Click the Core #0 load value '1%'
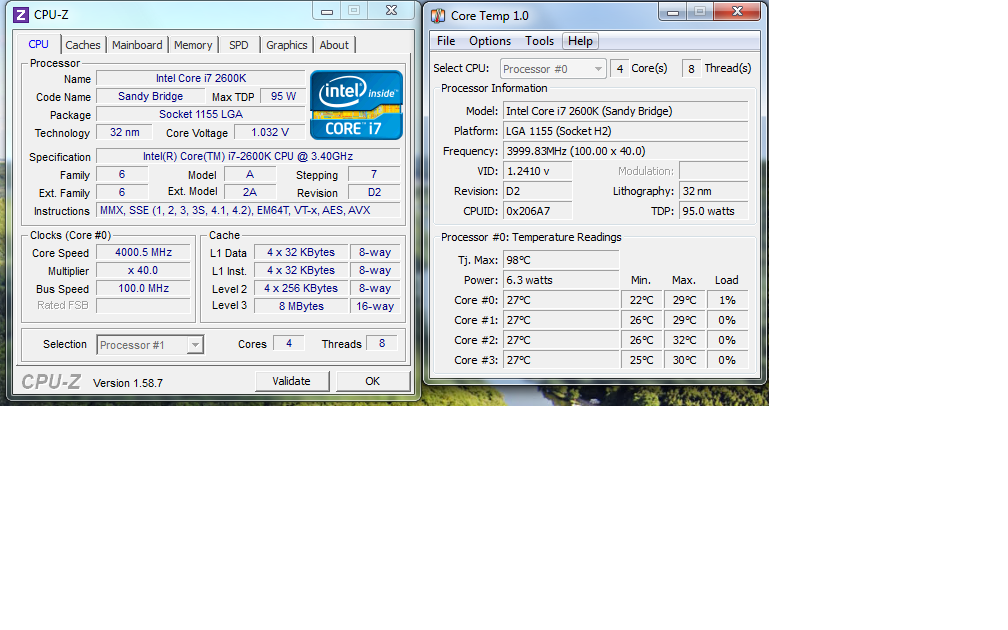1008x630 pixels. click(x=727, y=300)
